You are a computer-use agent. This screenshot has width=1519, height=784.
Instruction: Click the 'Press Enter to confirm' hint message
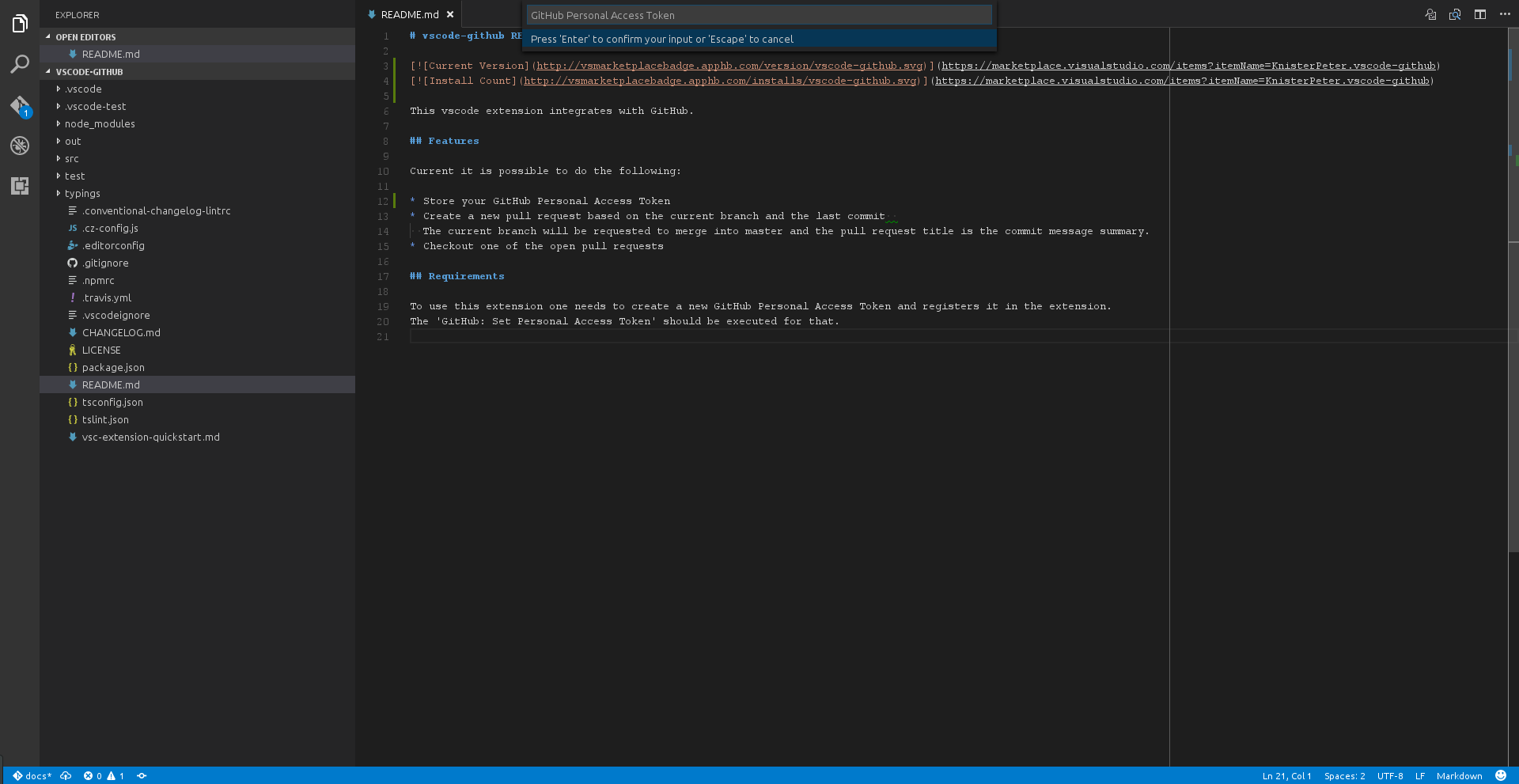point(759,39)
